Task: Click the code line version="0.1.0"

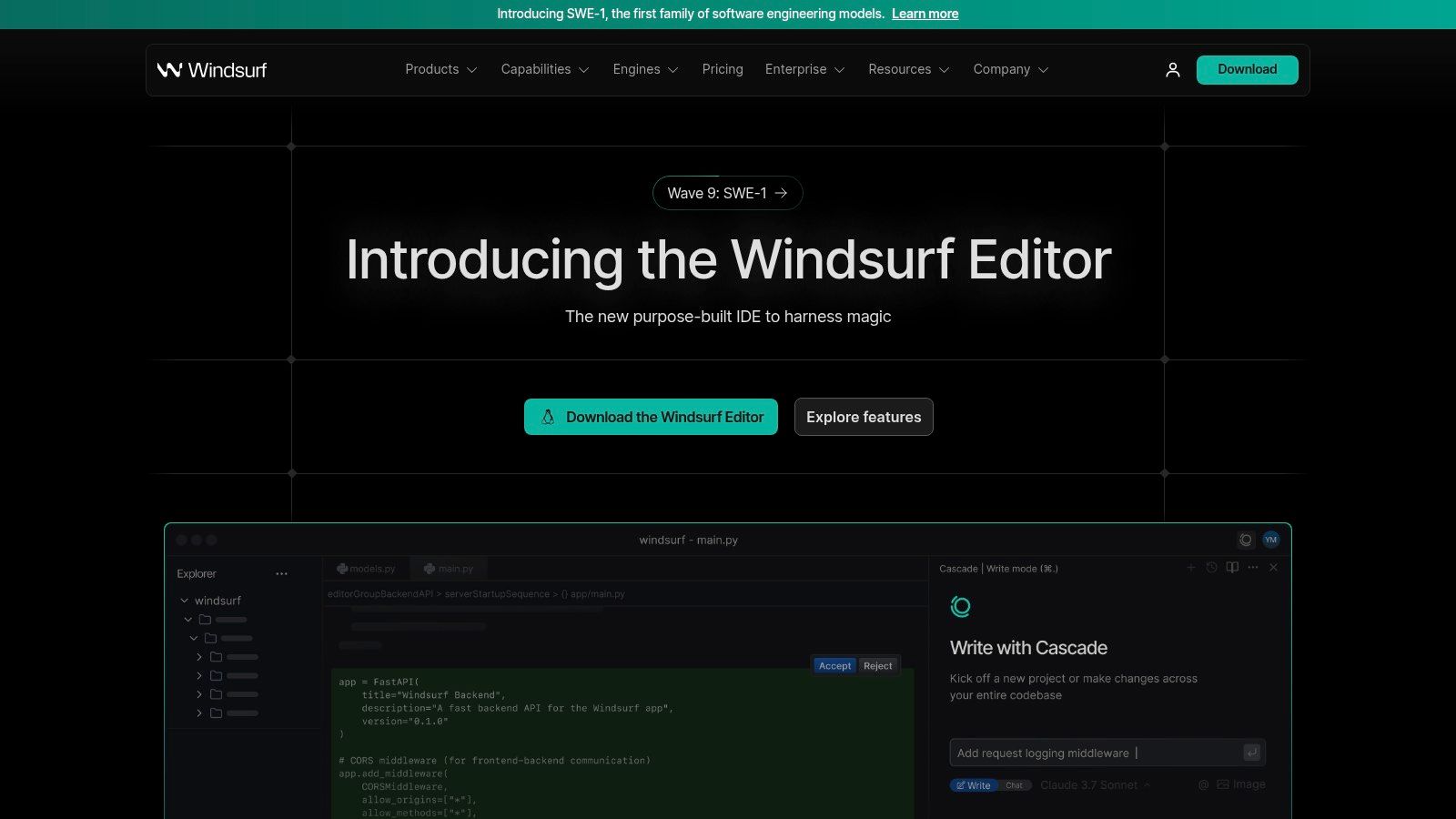Action: (405, 721)
